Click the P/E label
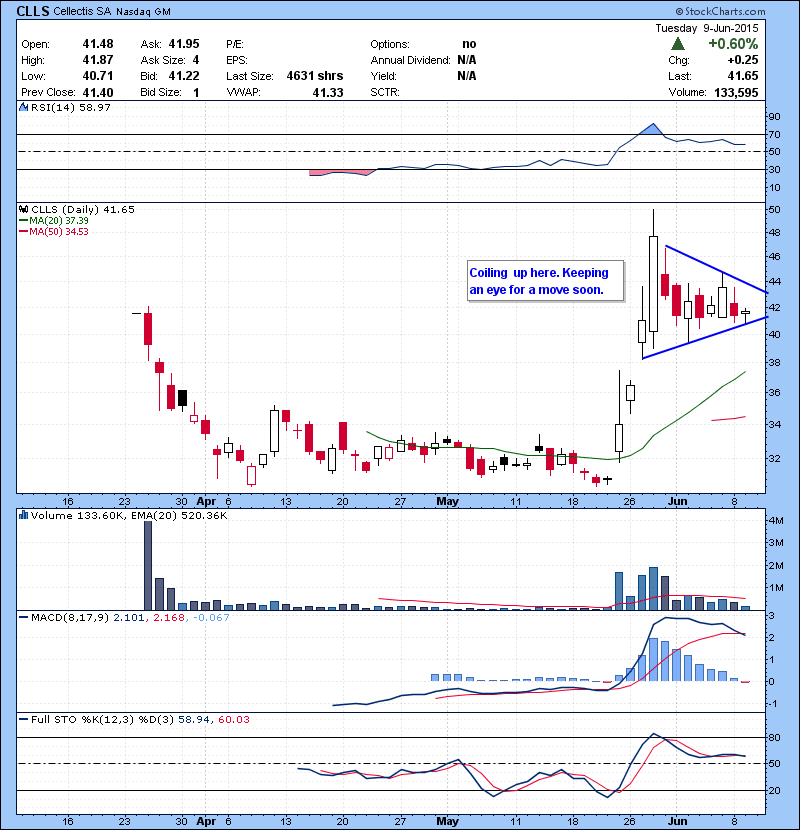 (235, 44)
